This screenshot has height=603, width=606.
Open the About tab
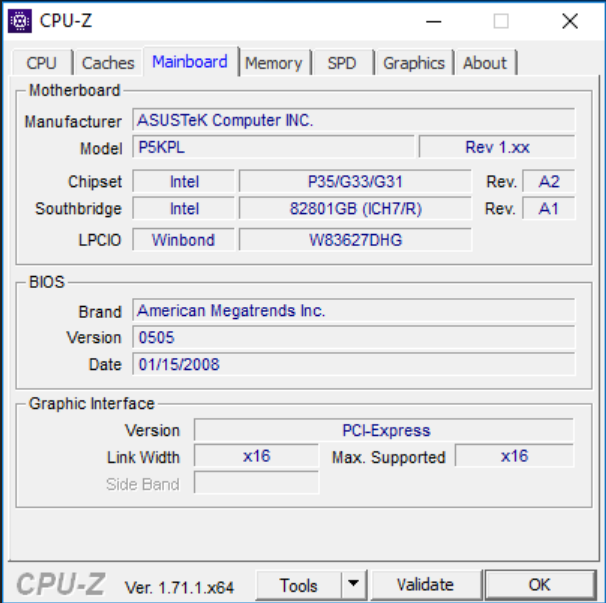[x=485, y=63]
